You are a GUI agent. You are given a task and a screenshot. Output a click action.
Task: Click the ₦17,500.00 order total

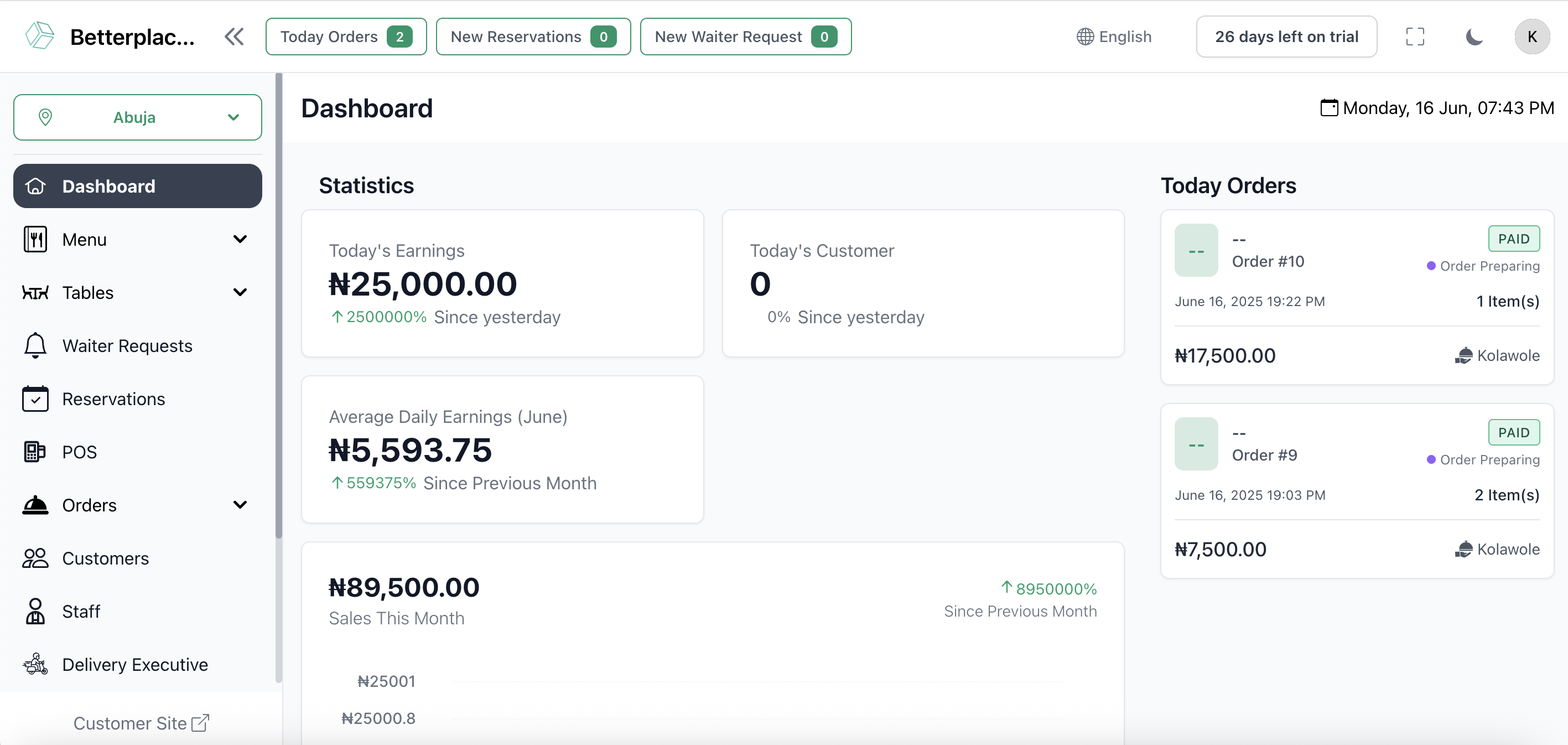point(1225,356)
